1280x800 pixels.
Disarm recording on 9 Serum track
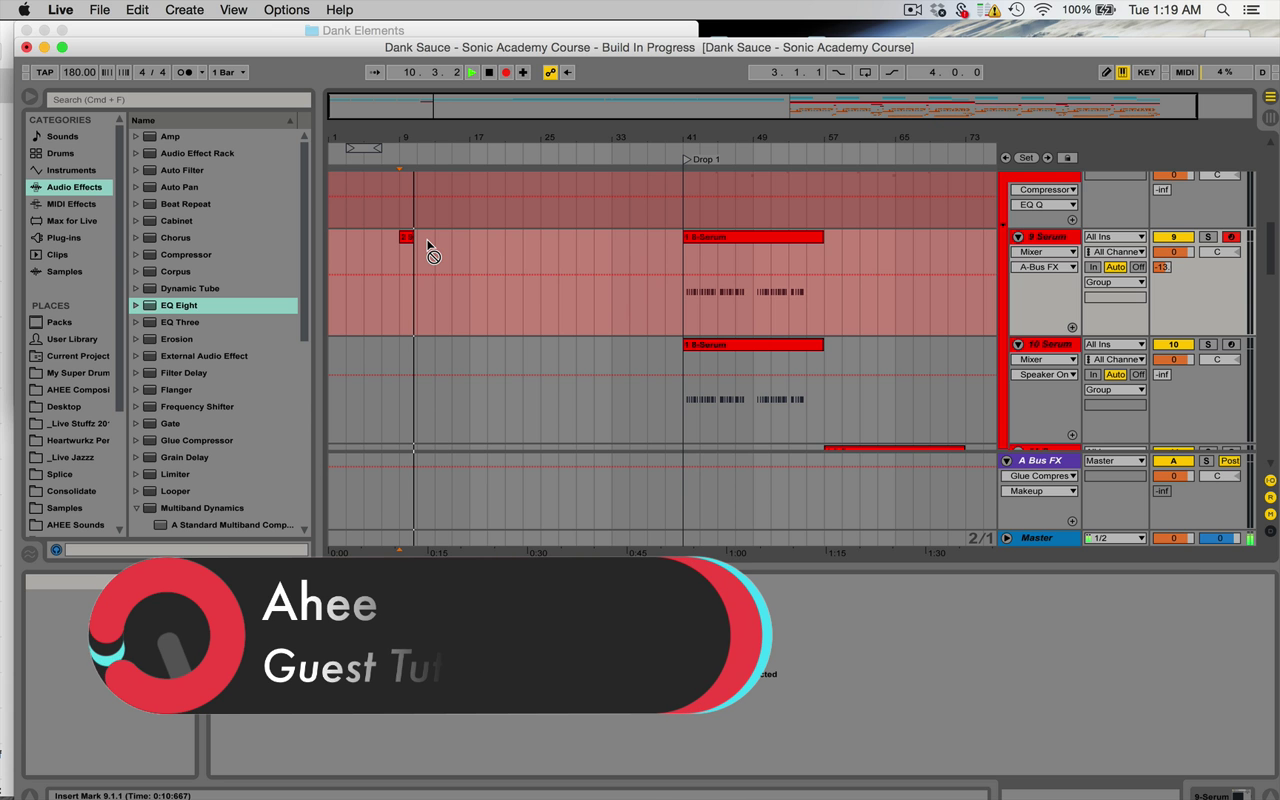[x=1231, y=237]
